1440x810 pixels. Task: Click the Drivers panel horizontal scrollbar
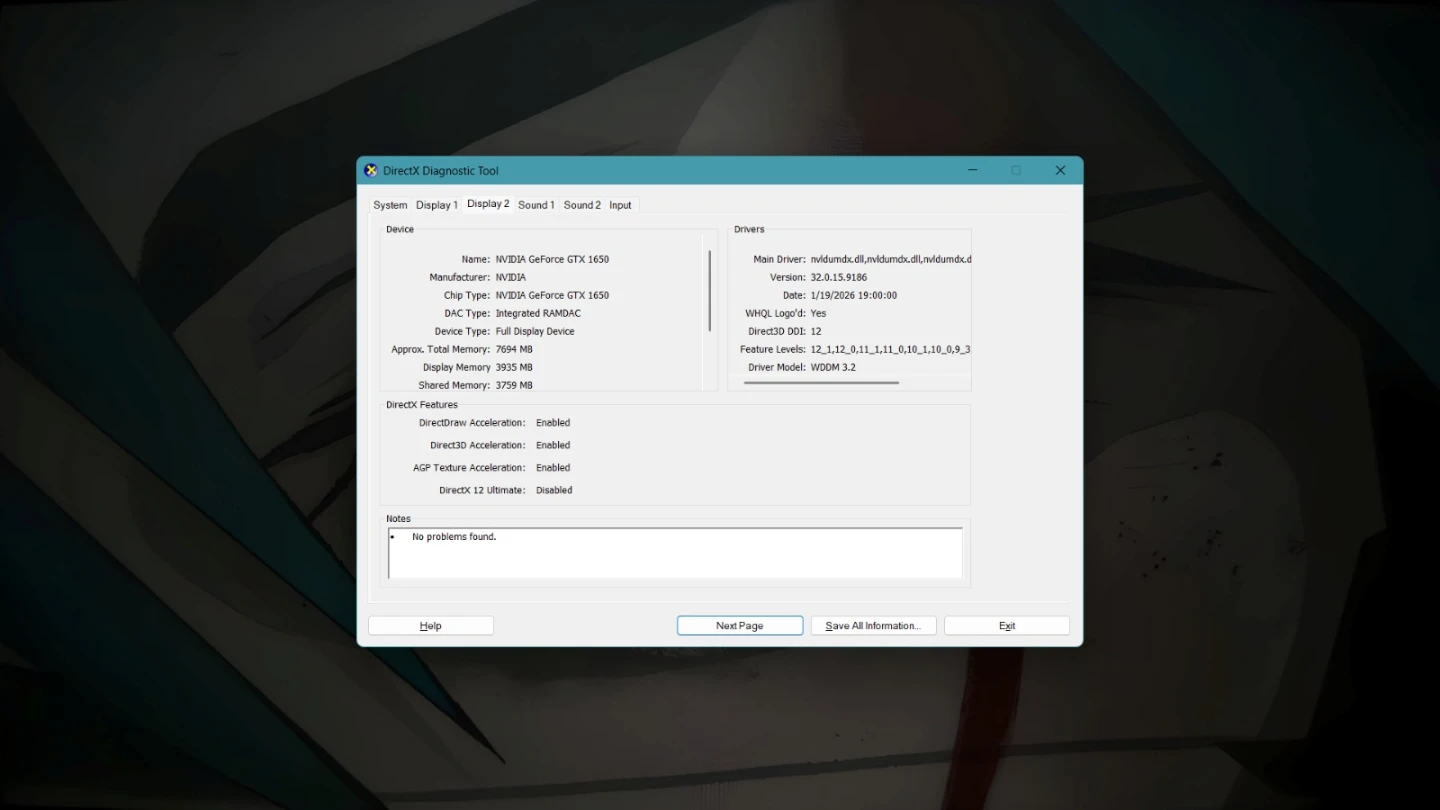pyautogui.click(x=821, y=383)
